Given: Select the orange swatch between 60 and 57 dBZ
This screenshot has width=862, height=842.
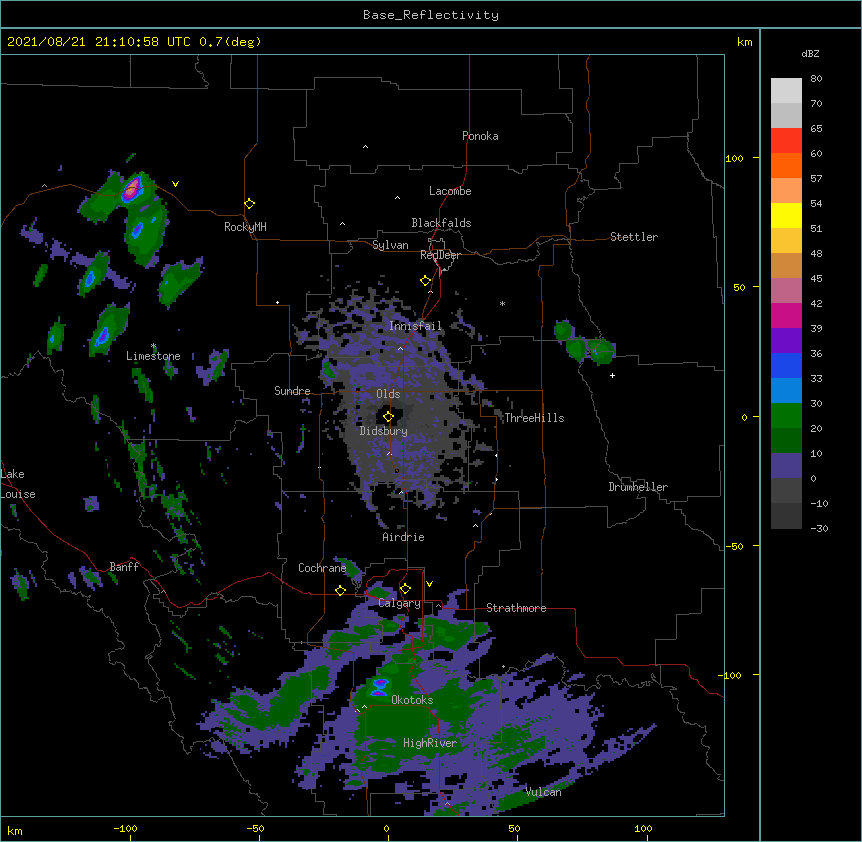Looking at the screenshot, I should point(786,165).
